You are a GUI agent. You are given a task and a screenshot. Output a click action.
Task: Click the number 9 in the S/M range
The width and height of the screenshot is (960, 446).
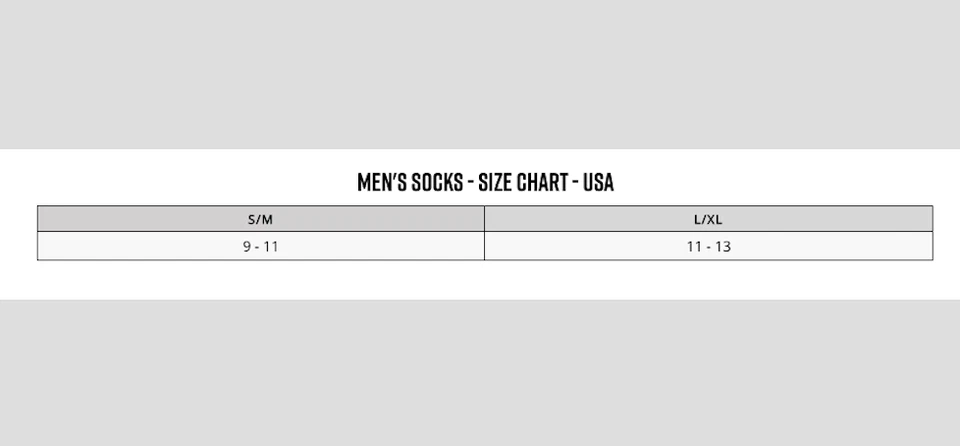[247, 246]
